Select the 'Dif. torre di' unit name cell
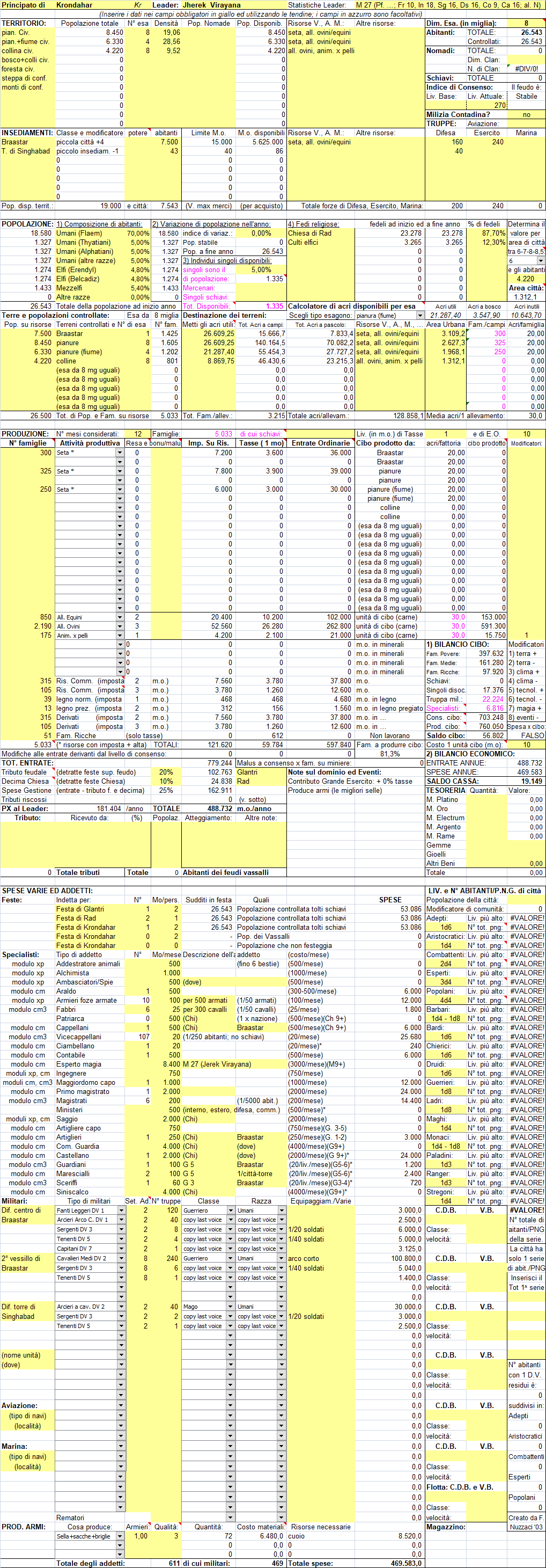 point(27,1306)
